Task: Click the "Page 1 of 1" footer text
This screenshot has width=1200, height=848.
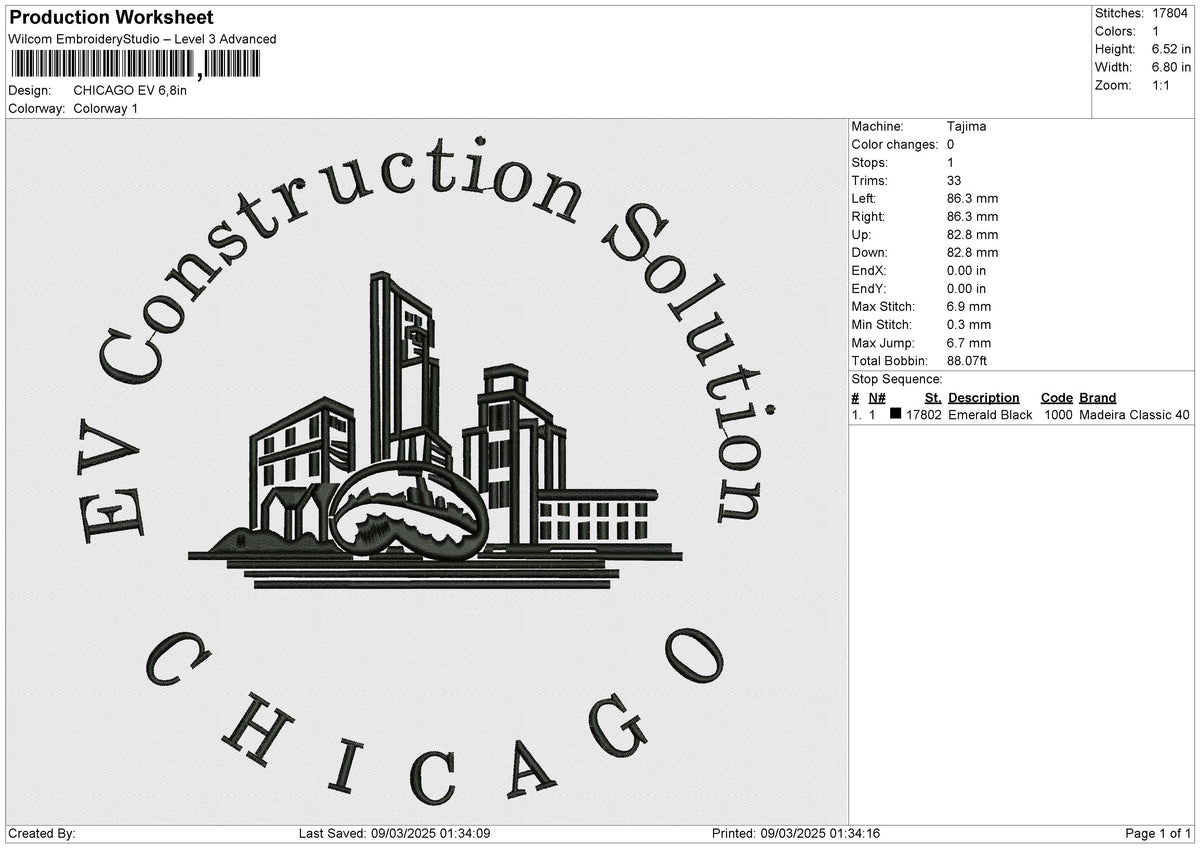Action: coord(1158,834)
